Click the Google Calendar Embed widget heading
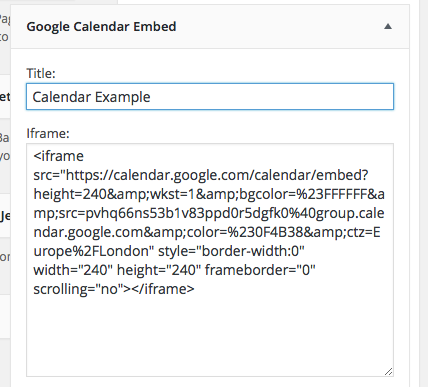Screen dimensions: 428x387 click(101, 27)
